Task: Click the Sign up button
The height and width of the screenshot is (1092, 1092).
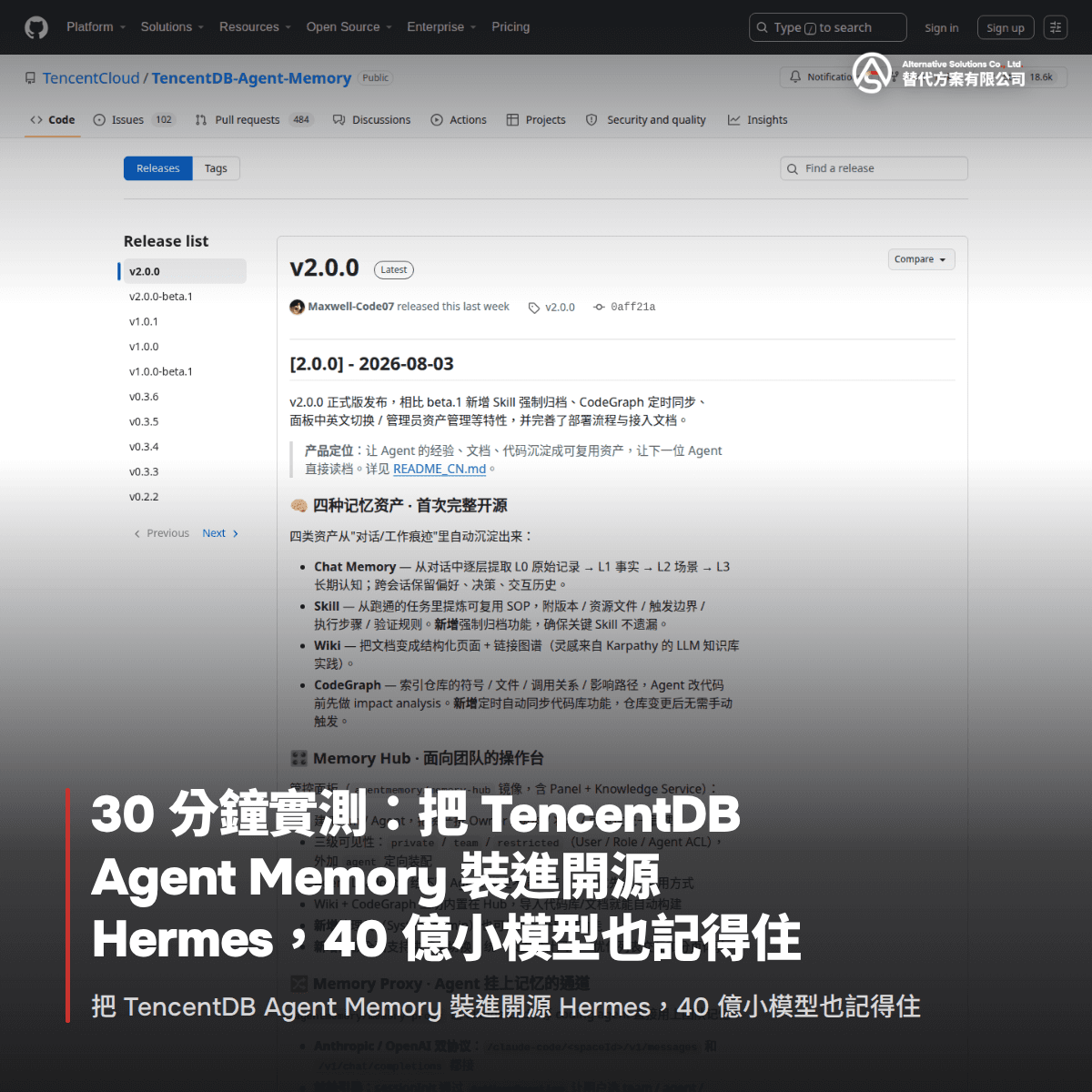Action: pos(1006,28)
